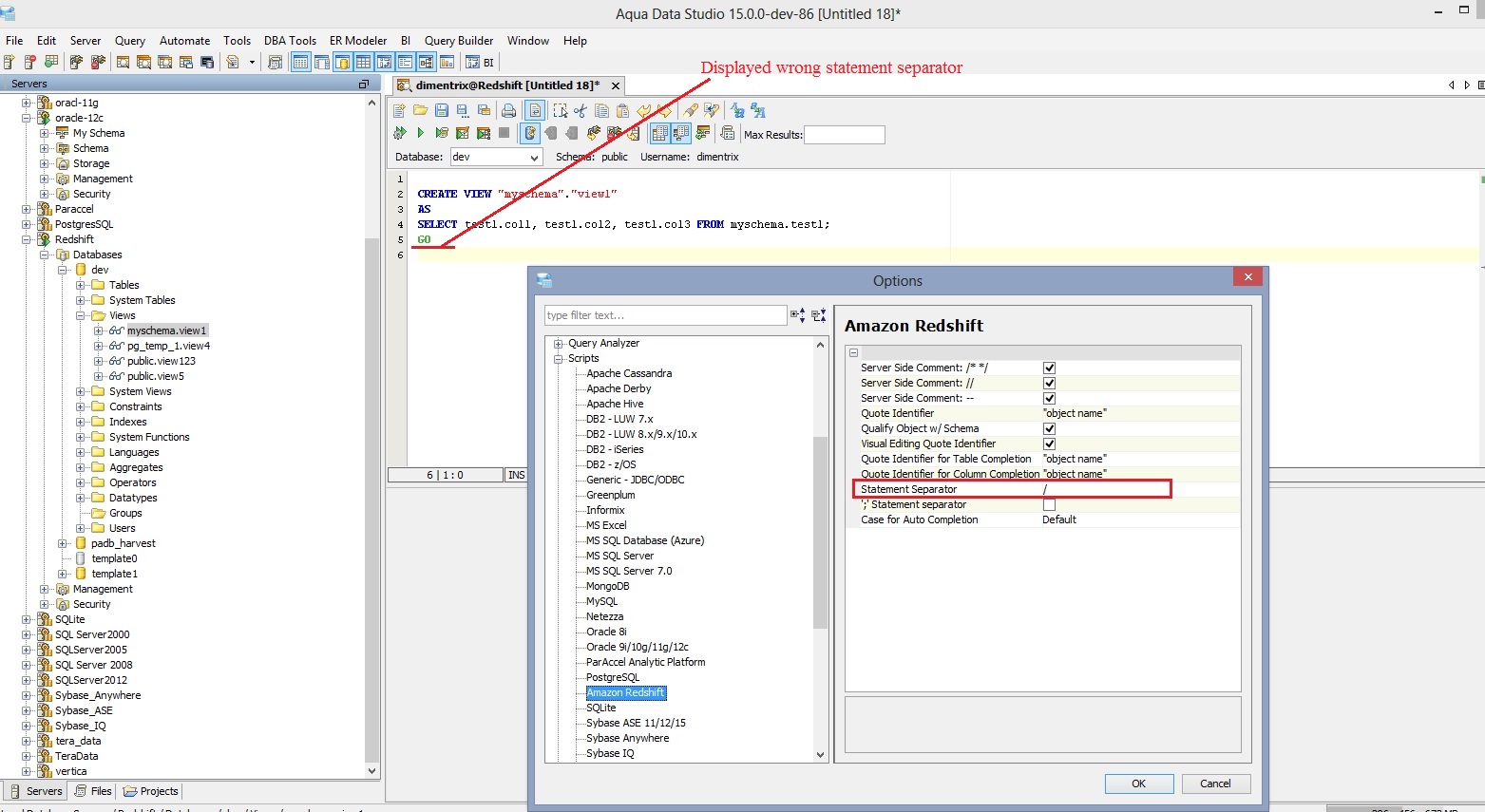Collapse the oracle-12c server node
Image resolution: width=1485 pixels, height=812 pixels.
click(x=27, y=118)
